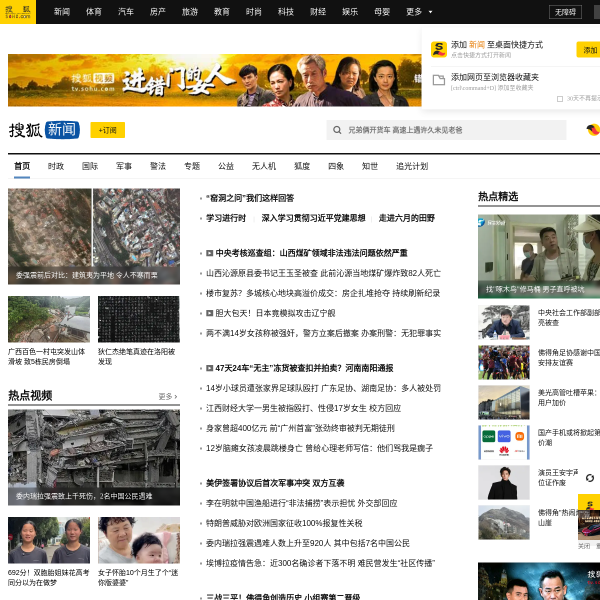Open 佛得角 mountain village thumbnail
This screenshot has width=600, height=600.
[x=504, y=523]
